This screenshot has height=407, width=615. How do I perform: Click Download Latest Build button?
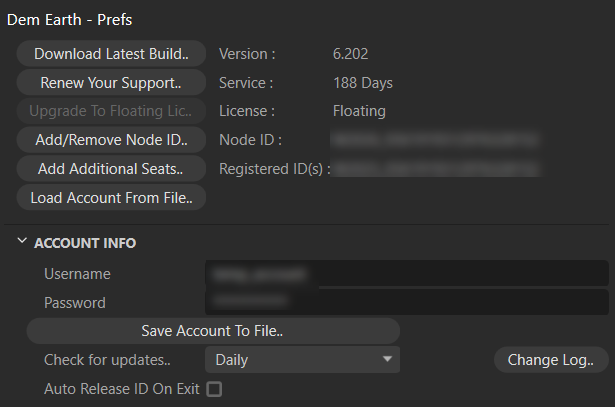point(111,54)
